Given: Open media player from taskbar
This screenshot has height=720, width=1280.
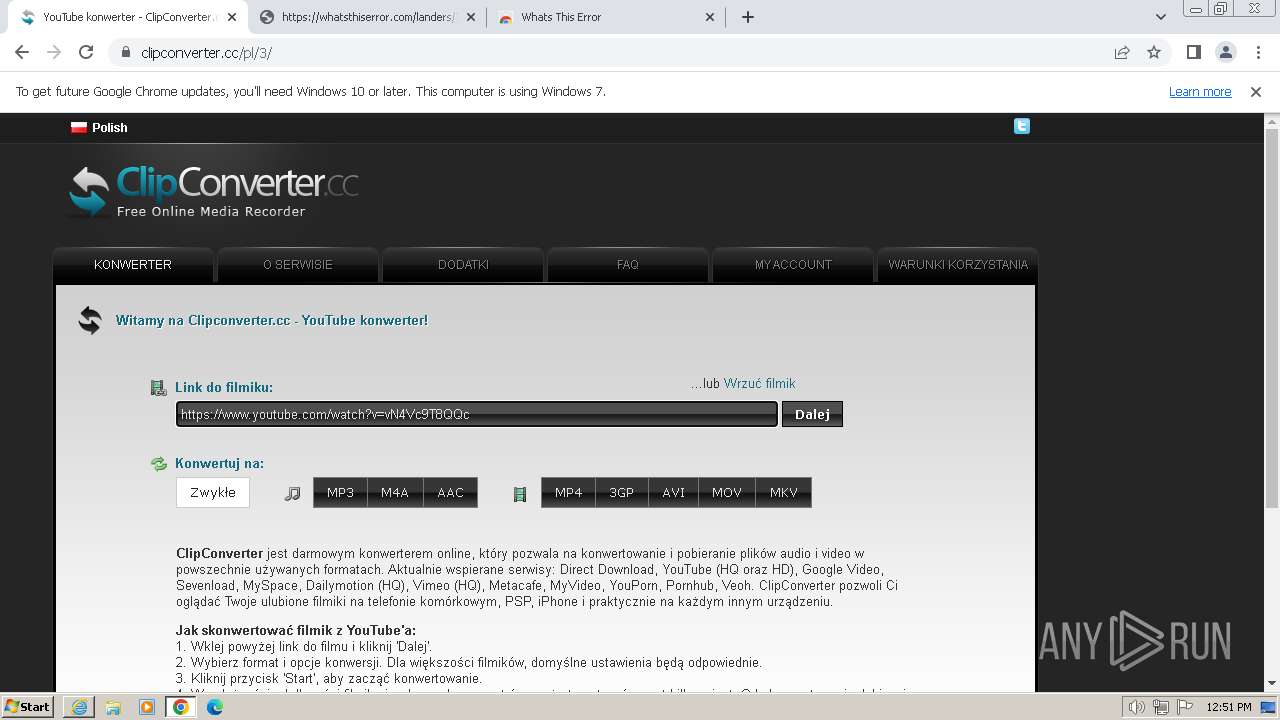Looking at the screenshot, I should (147, 707).
